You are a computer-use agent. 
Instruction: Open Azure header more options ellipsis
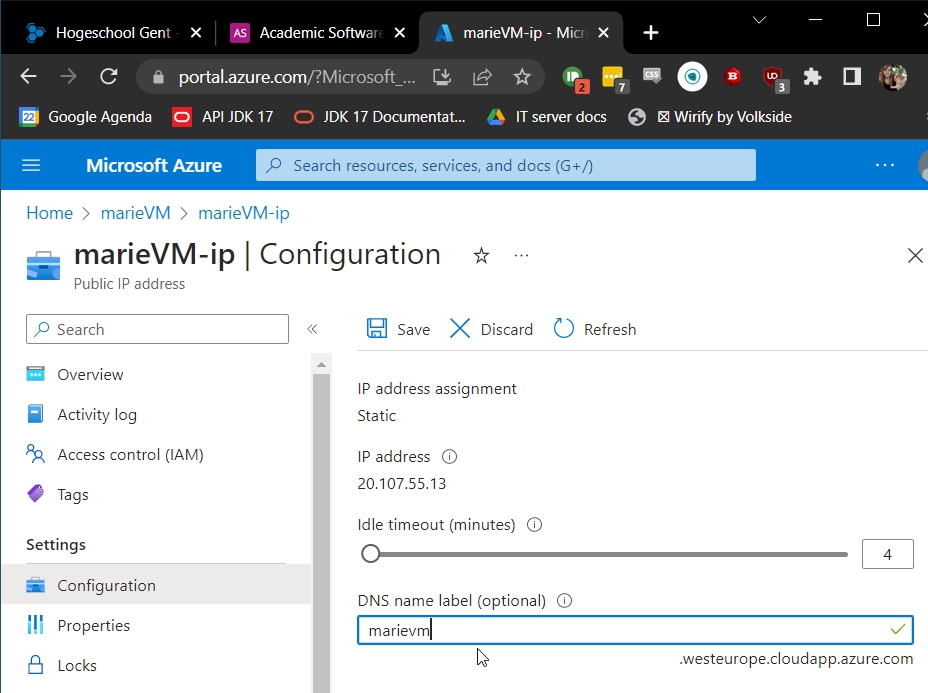coord(885,165)
